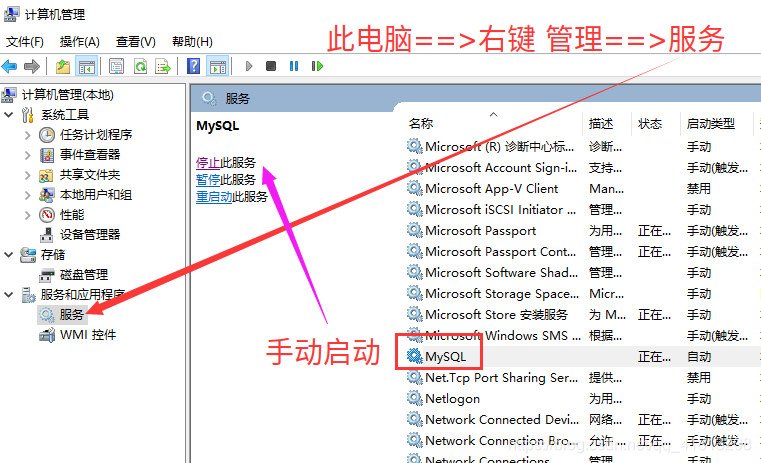Select Microsoft iSCSI Initiator service
This screenshot has height=463, width=761.
pos(582,210)
